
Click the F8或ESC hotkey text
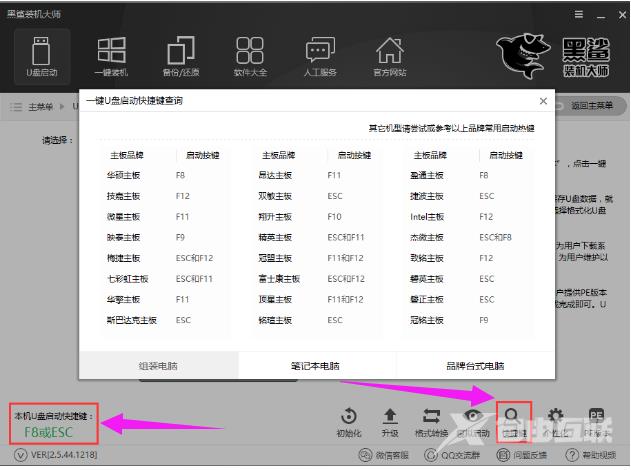point(48,433)
